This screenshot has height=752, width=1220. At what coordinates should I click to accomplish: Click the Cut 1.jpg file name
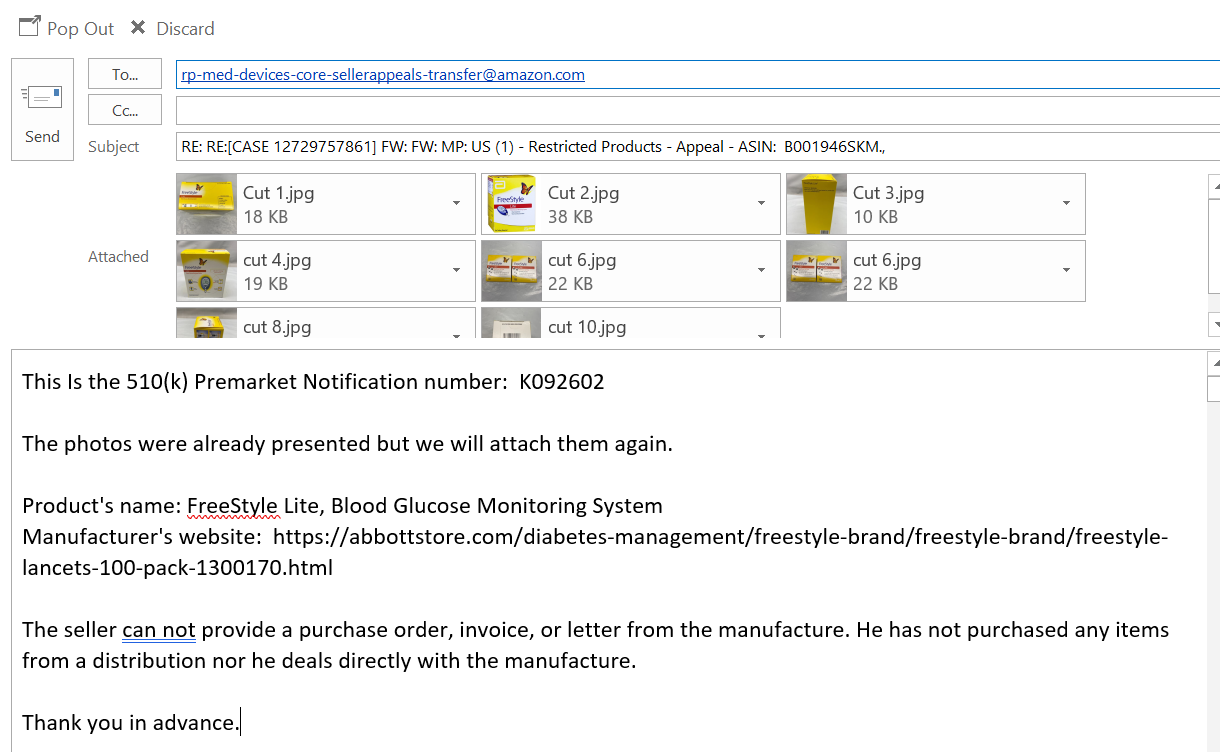pos(279,193)
